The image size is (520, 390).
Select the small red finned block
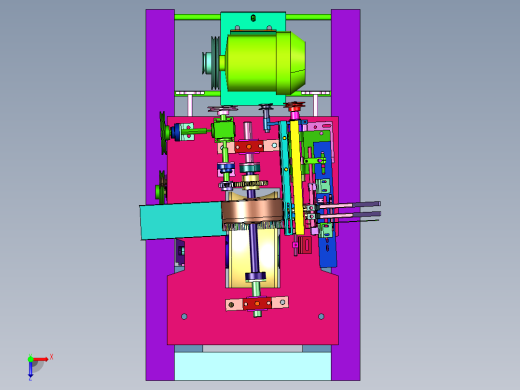point(305,245)
